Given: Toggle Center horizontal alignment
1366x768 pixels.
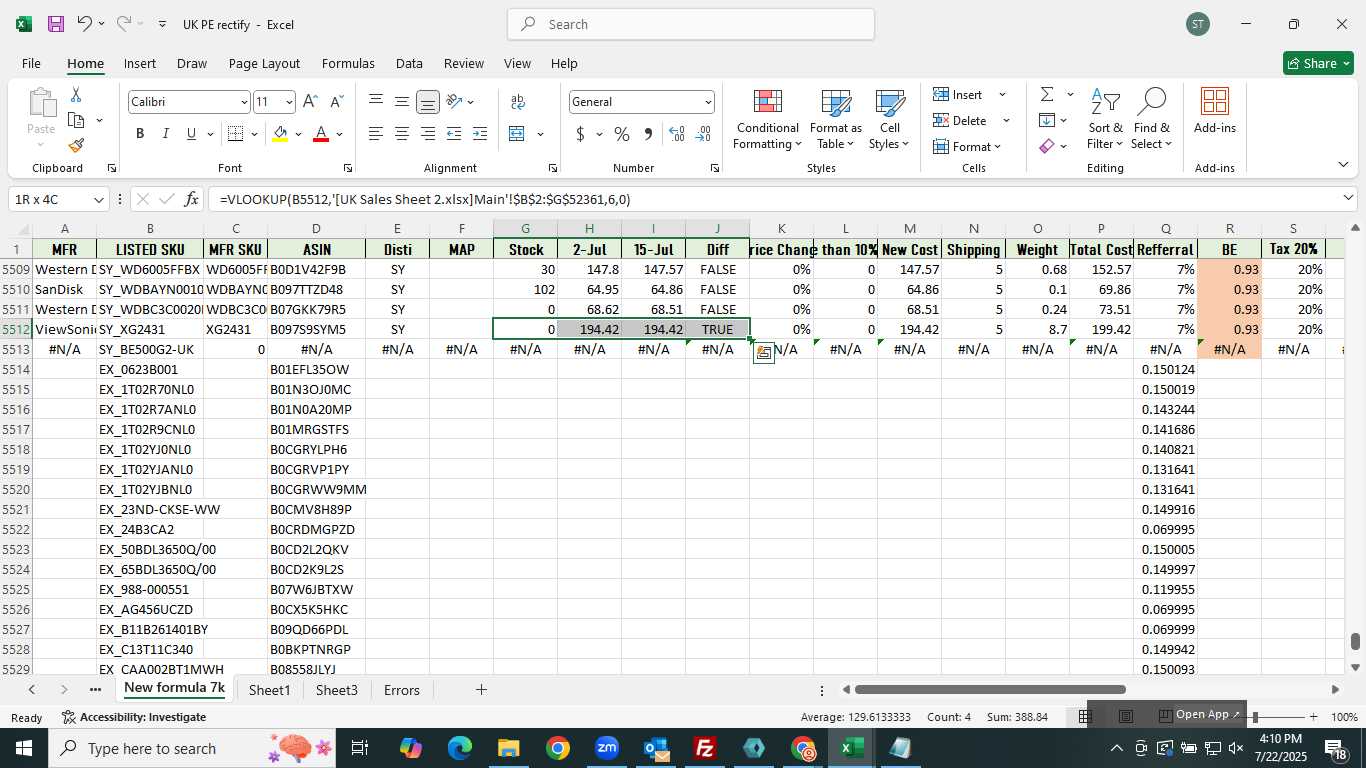Looking at the screenshot, I should [x=402, y=134].
